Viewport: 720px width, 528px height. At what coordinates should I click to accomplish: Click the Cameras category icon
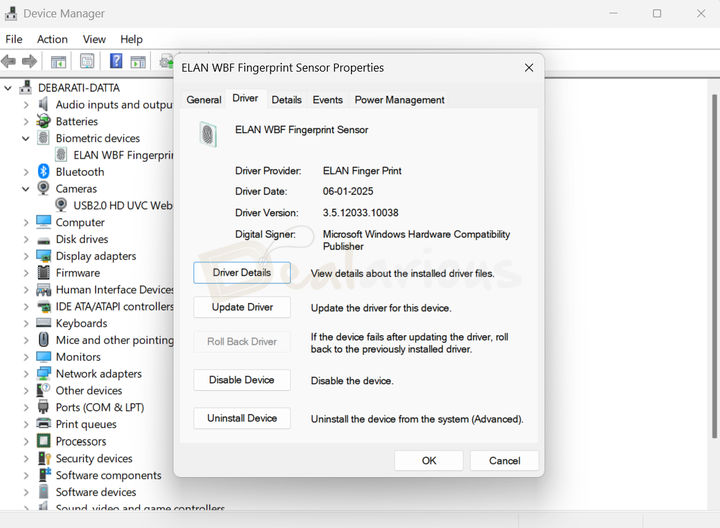pos(43,188)
